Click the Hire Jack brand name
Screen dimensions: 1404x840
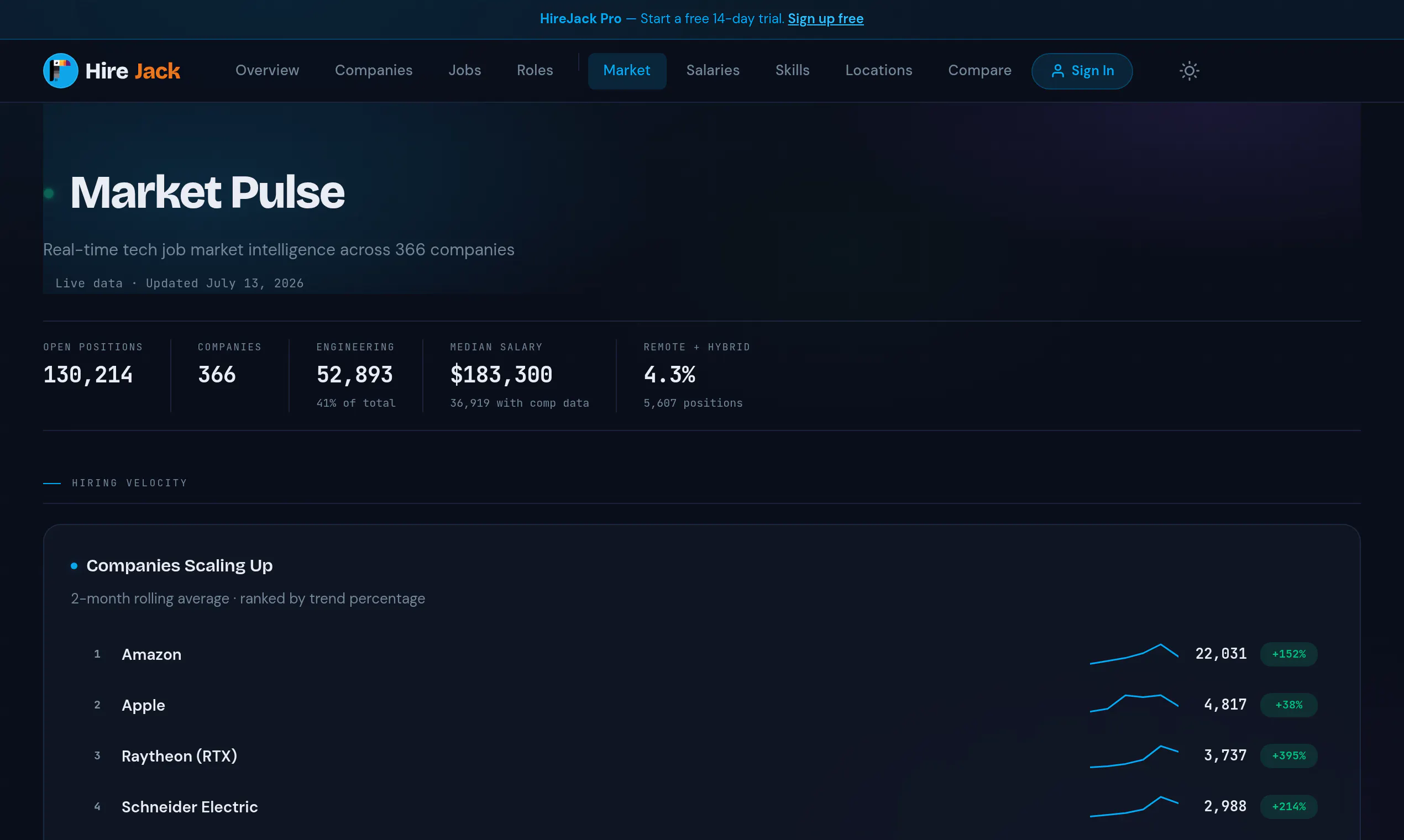pyautogui.click(x=133, y=71)
